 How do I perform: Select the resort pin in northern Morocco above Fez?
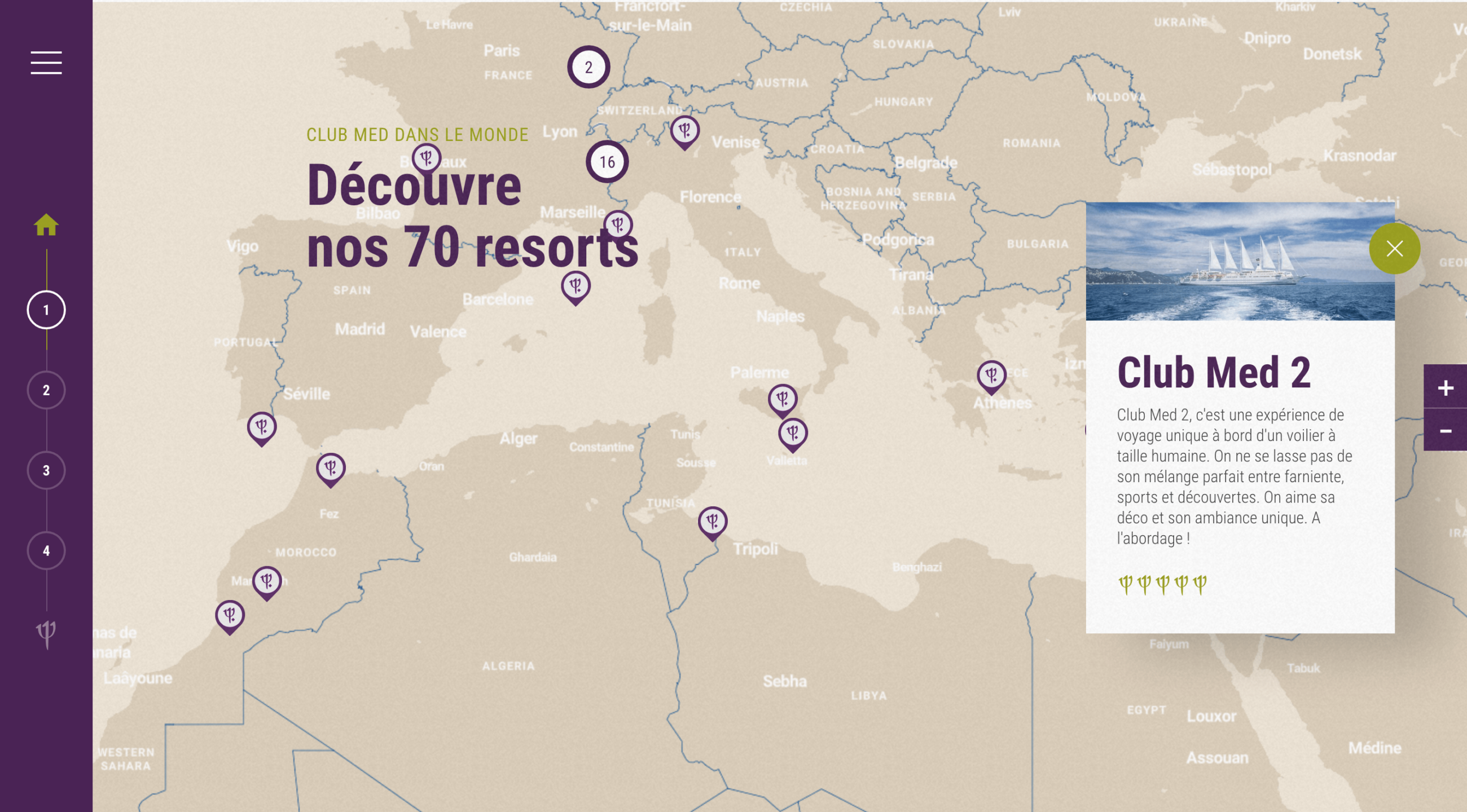pos(330,470)
